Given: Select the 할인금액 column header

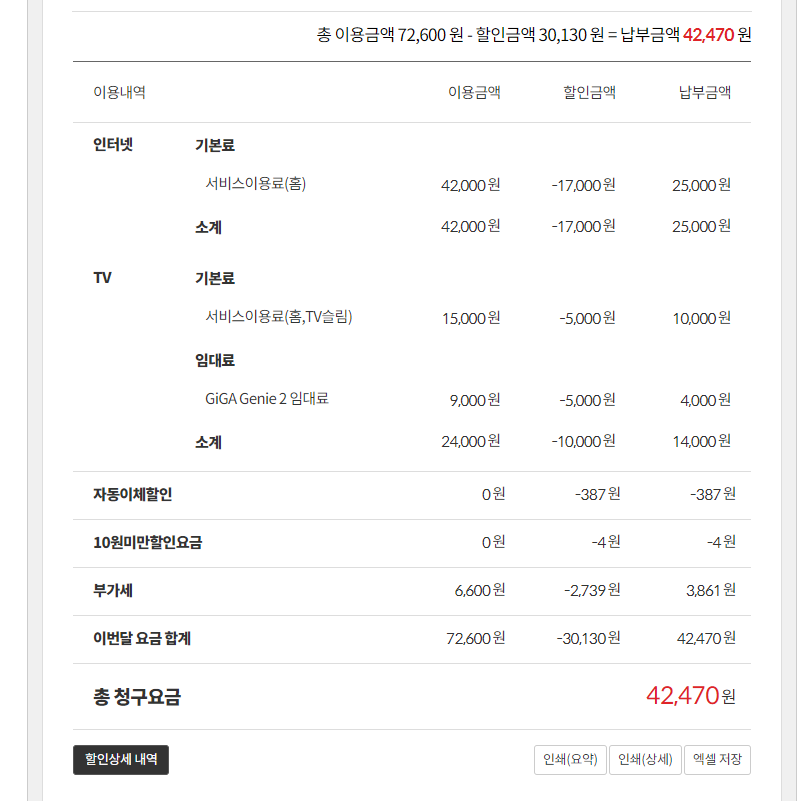Looking at the screenshot, I should (x=589, y=92).
